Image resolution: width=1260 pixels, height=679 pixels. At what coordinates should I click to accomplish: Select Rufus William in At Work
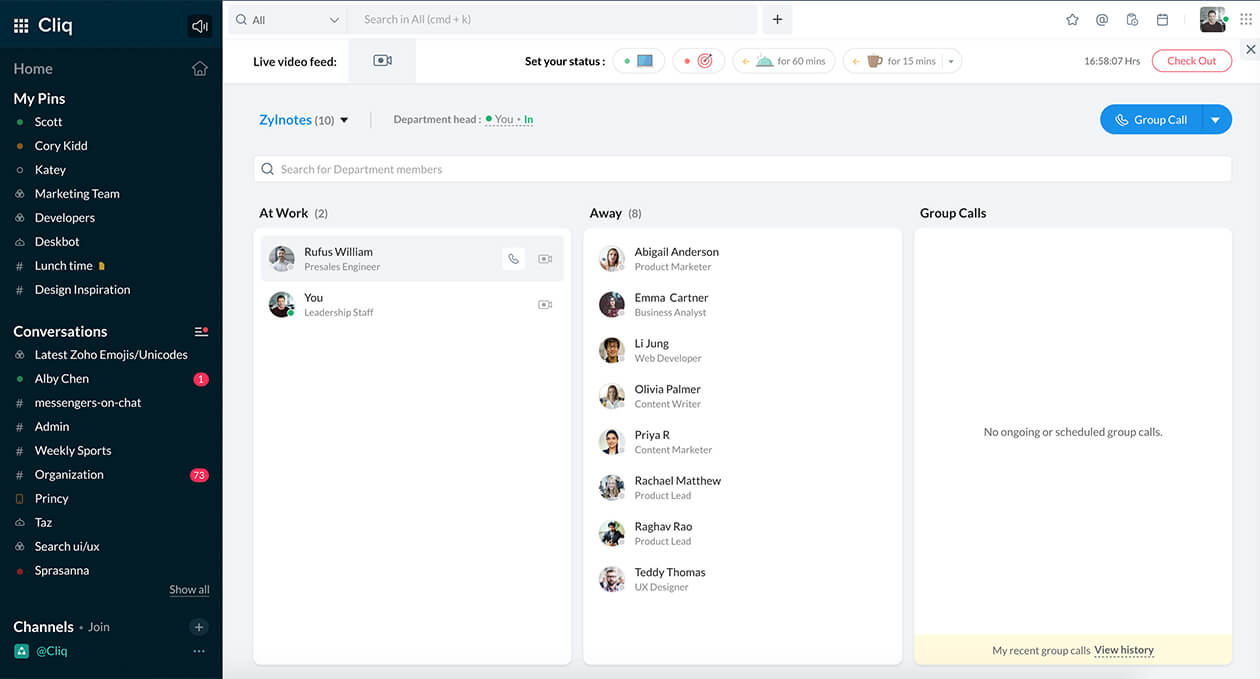(x=412, y=259)
